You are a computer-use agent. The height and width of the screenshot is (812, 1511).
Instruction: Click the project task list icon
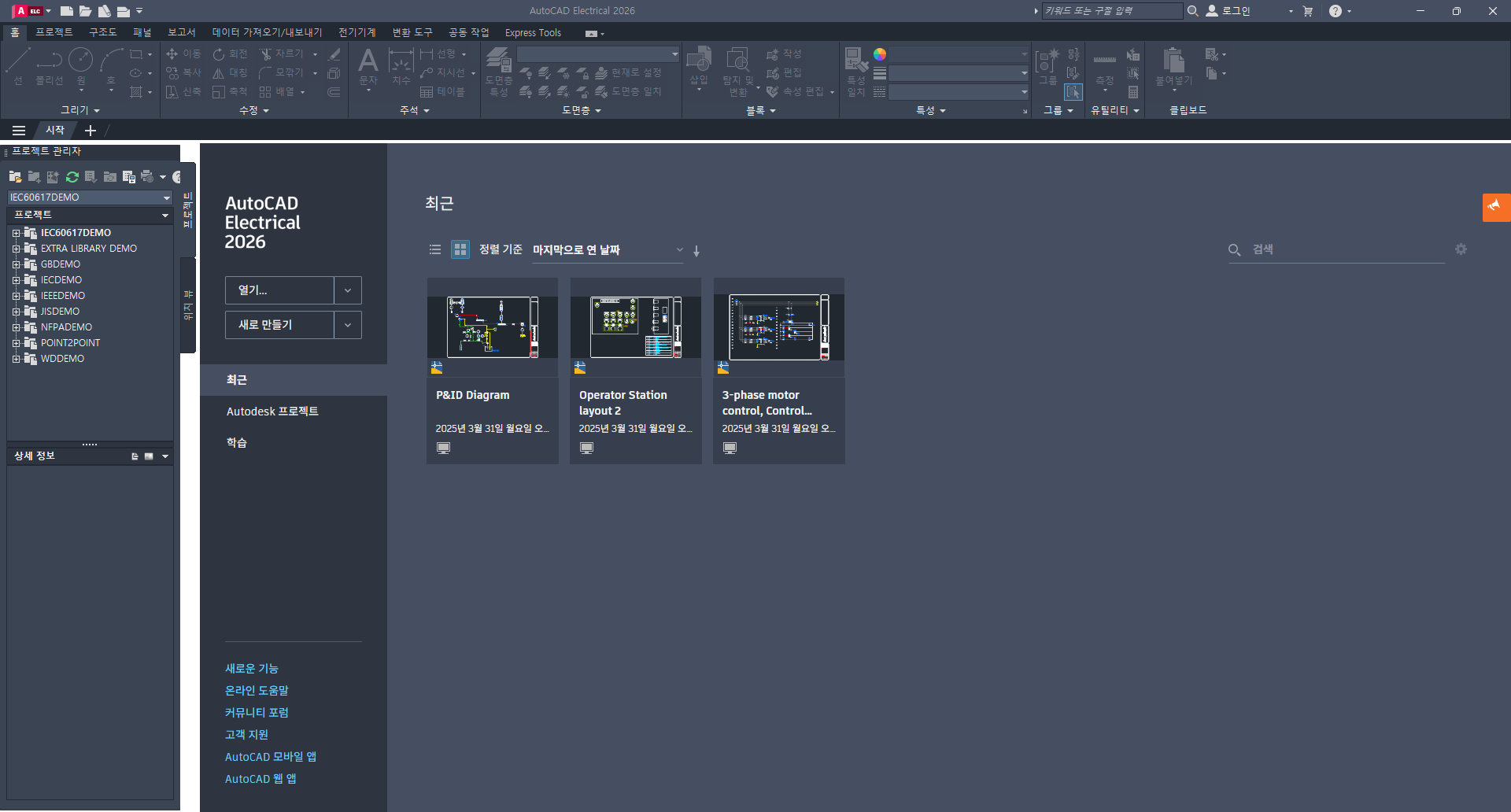pyautogui.click(x=91, y=177)
